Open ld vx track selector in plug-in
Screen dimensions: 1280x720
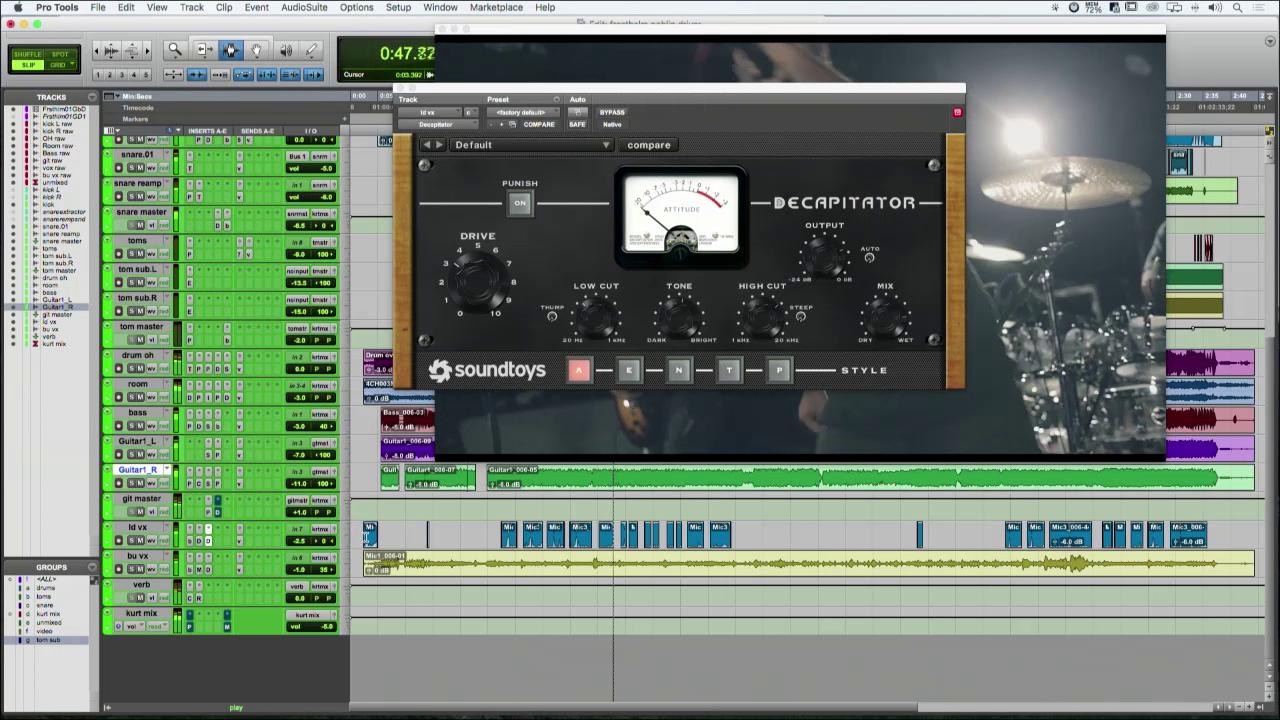pos(430,112)
